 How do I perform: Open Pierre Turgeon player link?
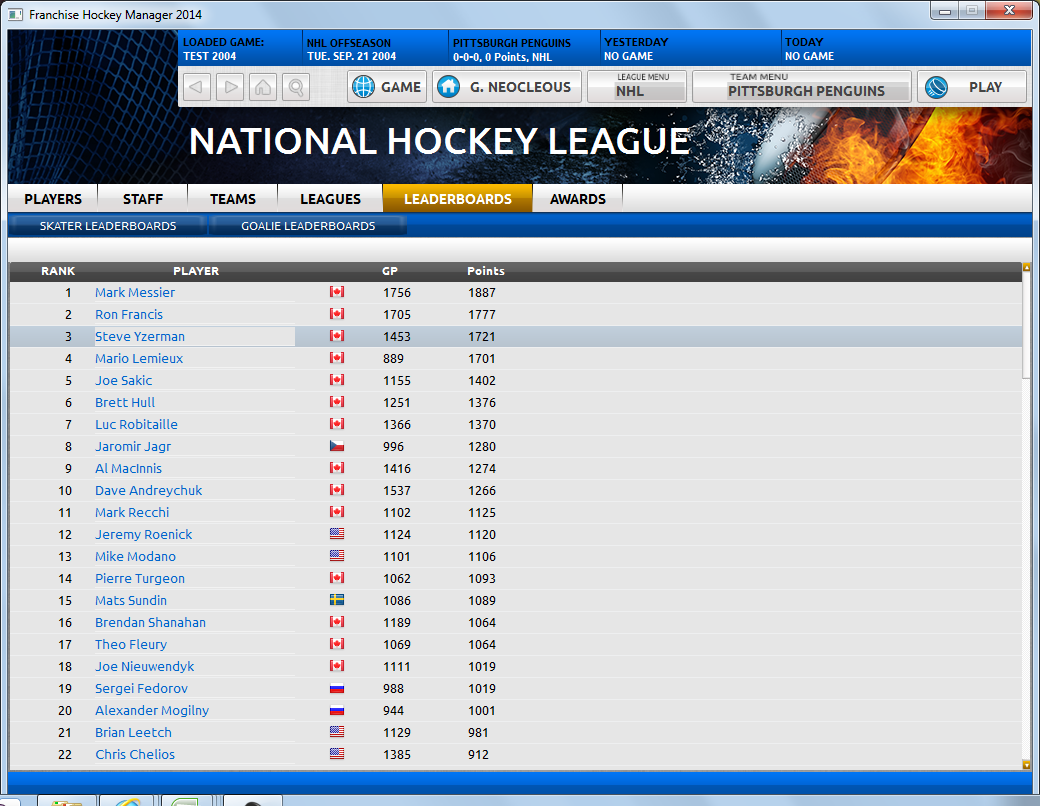[x=140, y=578]
